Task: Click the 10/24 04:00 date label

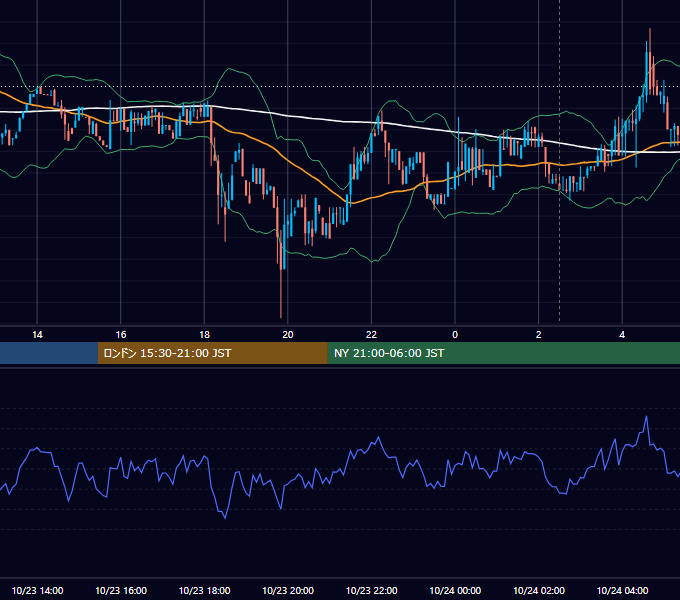Action: (622, 590)
